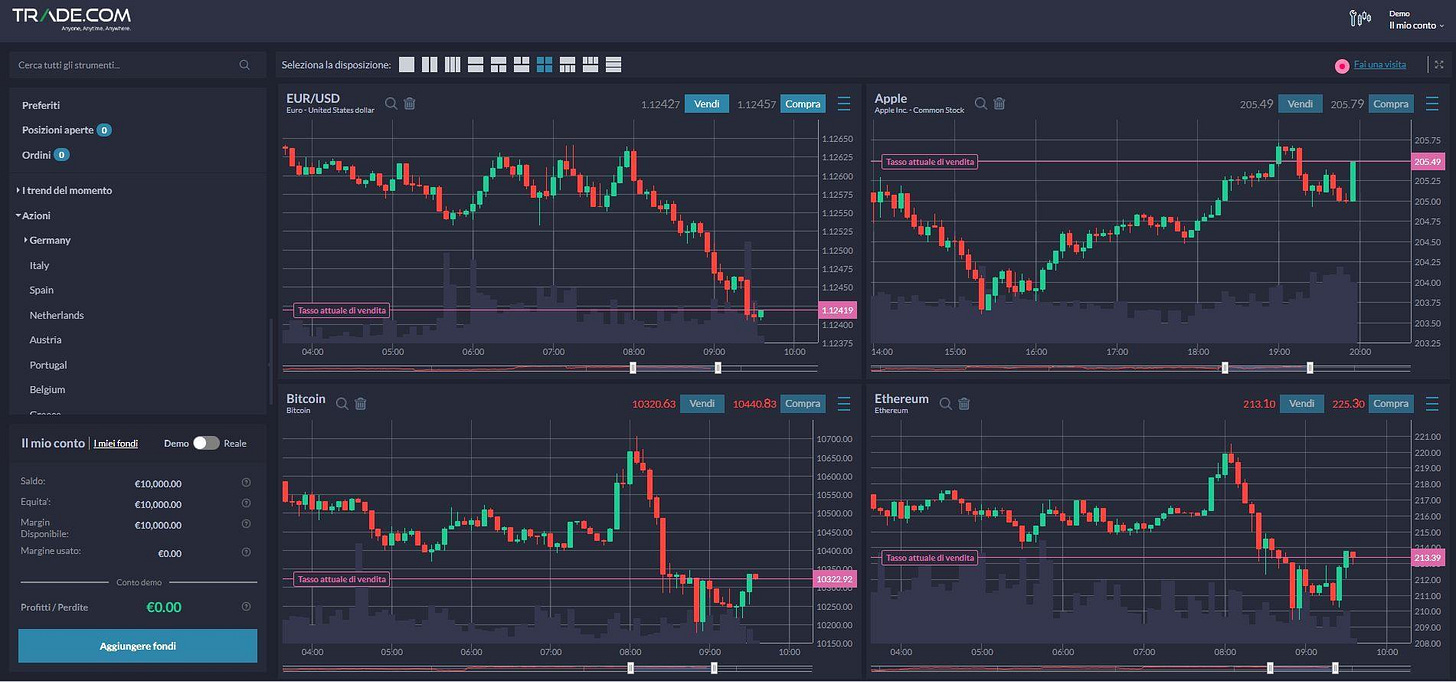Expand the Germany stocks group

coord(48,240)
